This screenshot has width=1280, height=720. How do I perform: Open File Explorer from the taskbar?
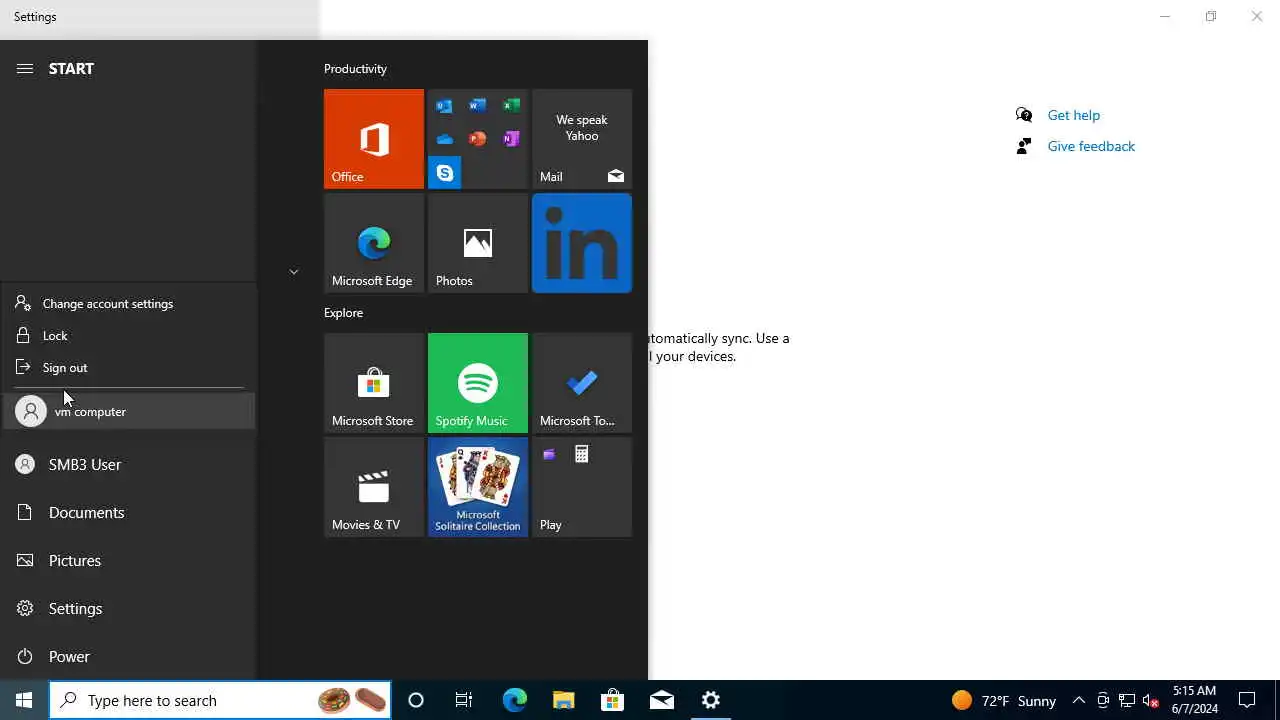564,700
